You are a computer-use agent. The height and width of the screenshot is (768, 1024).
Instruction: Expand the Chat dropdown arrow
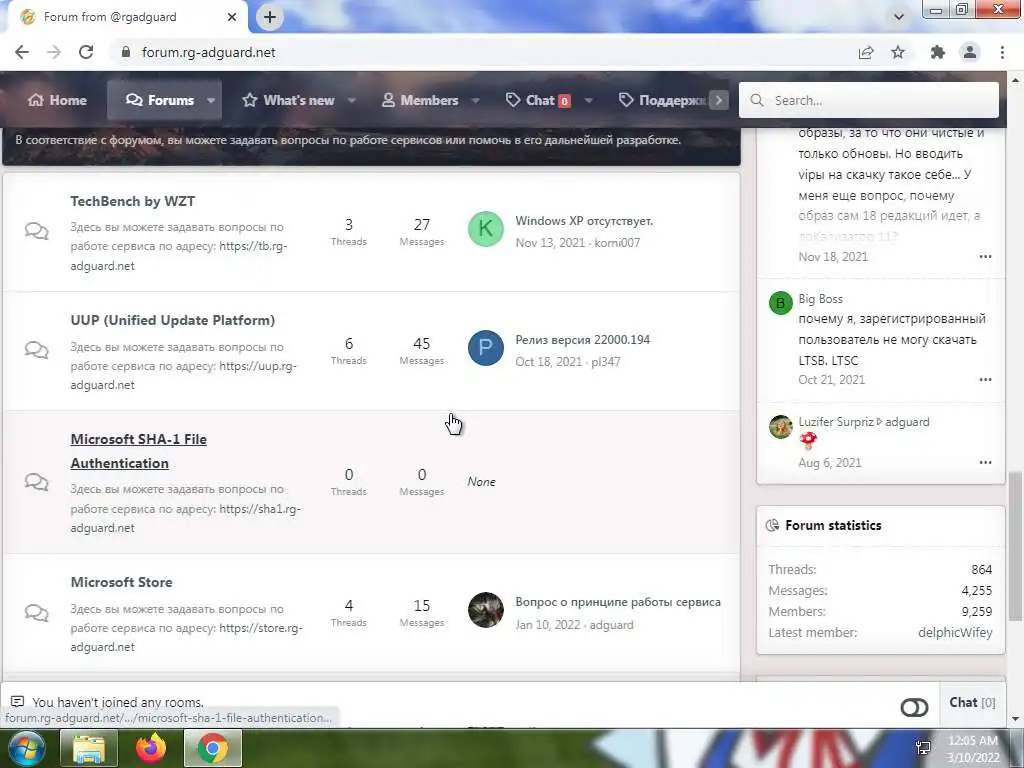(588, 101)
